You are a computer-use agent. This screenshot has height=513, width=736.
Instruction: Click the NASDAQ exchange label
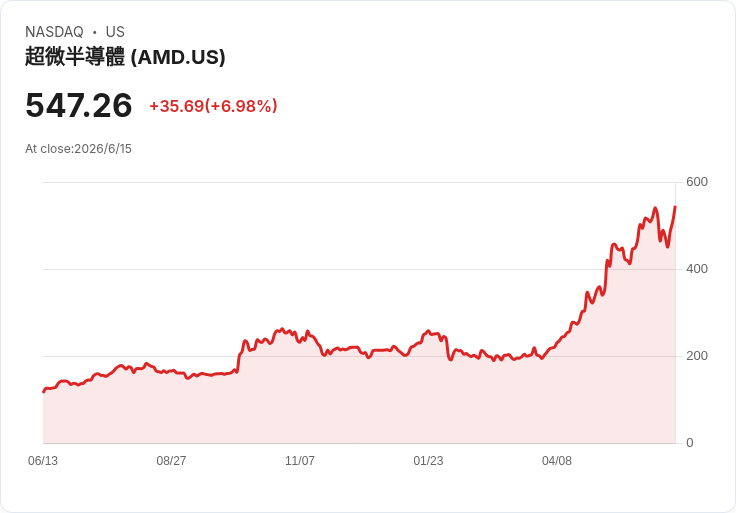click(54, 32)
